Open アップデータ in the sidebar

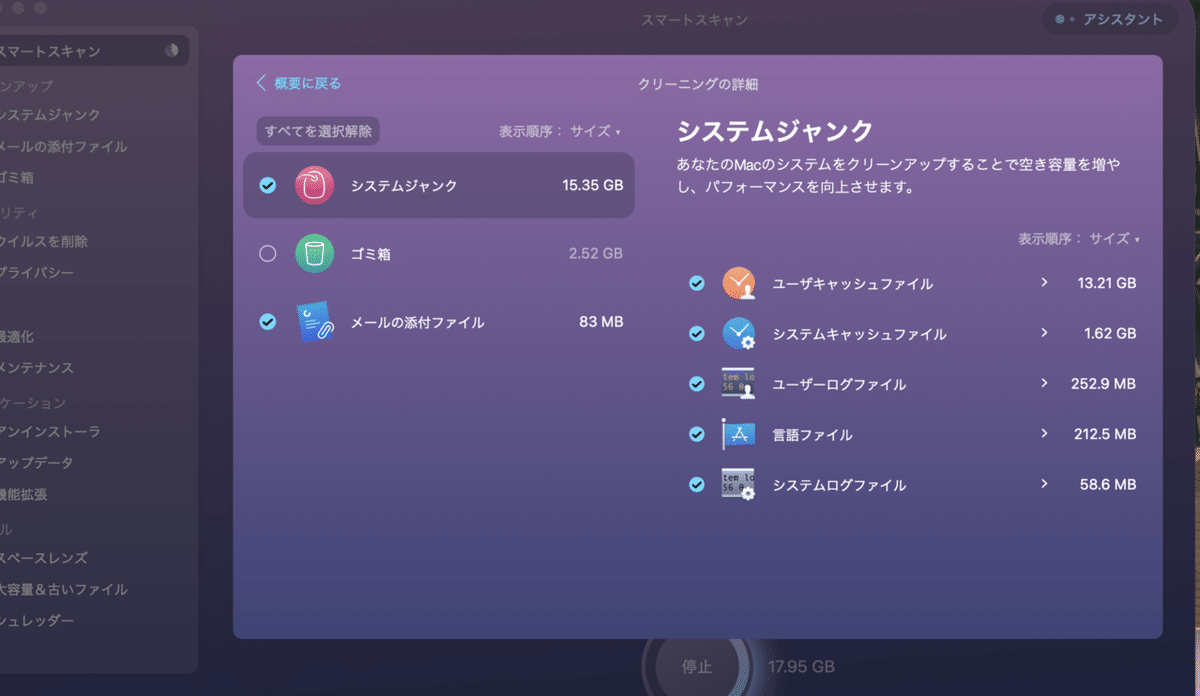(x=37, y=463)
